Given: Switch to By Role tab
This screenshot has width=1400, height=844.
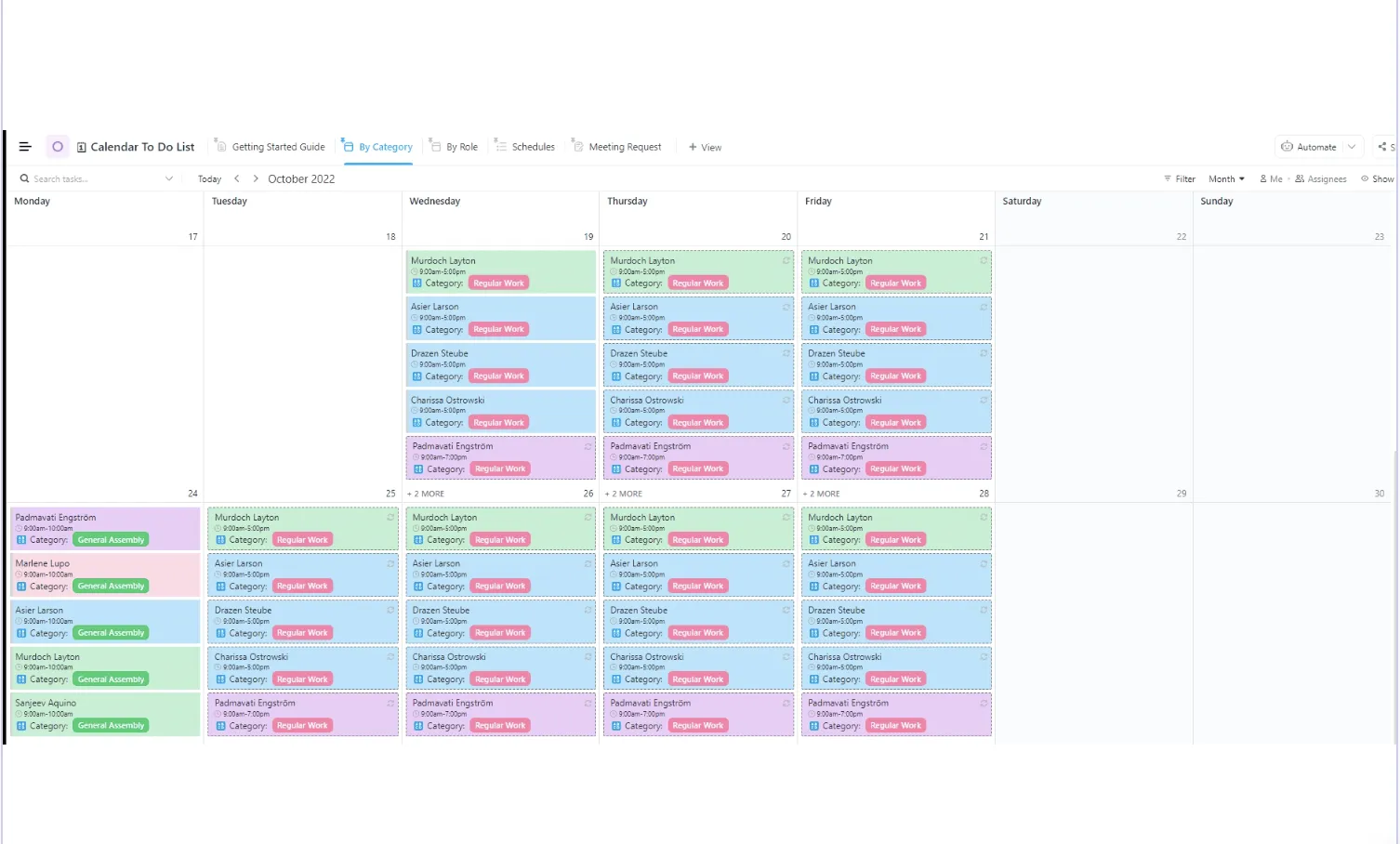Looking at the screenshot, I should [x=454, y=147].
